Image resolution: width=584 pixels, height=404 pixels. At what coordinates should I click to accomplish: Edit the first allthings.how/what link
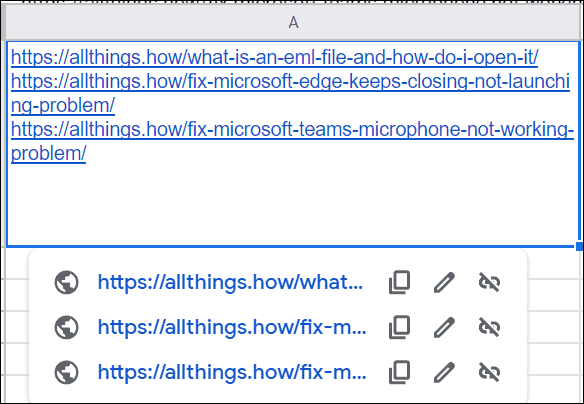444,282
